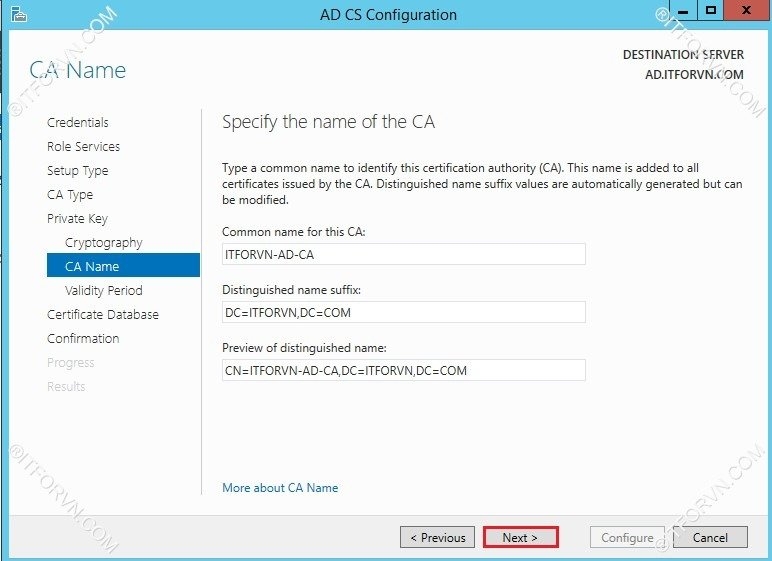Click the Preview of distinguished name field
Screen dimensions: 772x561
(x=403, y=371)
